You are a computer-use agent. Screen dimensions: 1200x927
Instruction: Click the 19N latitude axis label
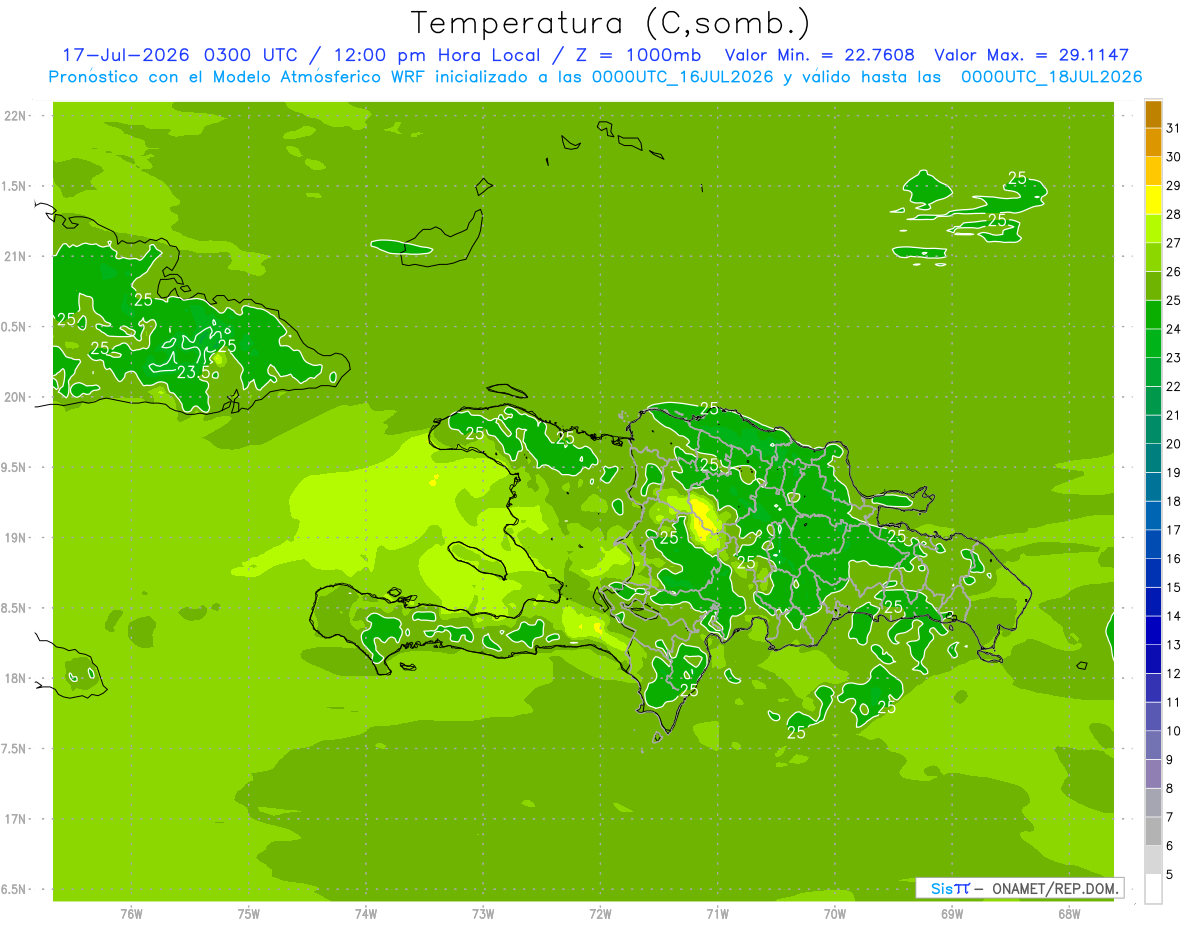pyautogui.click(x=16, y=538)
